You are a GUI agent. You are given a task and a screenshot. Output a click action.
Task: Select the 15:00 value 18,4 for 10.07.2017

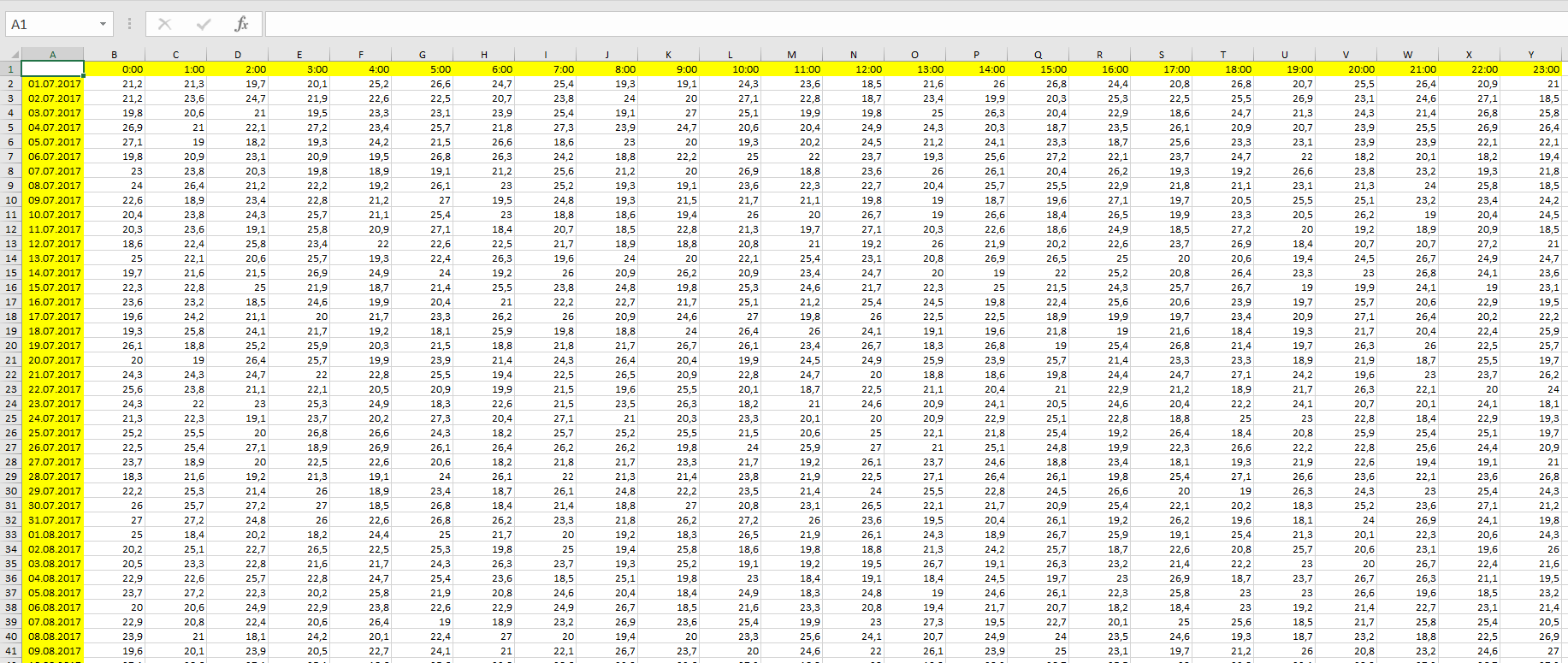pyautogui.click(x=1038, y=215)
